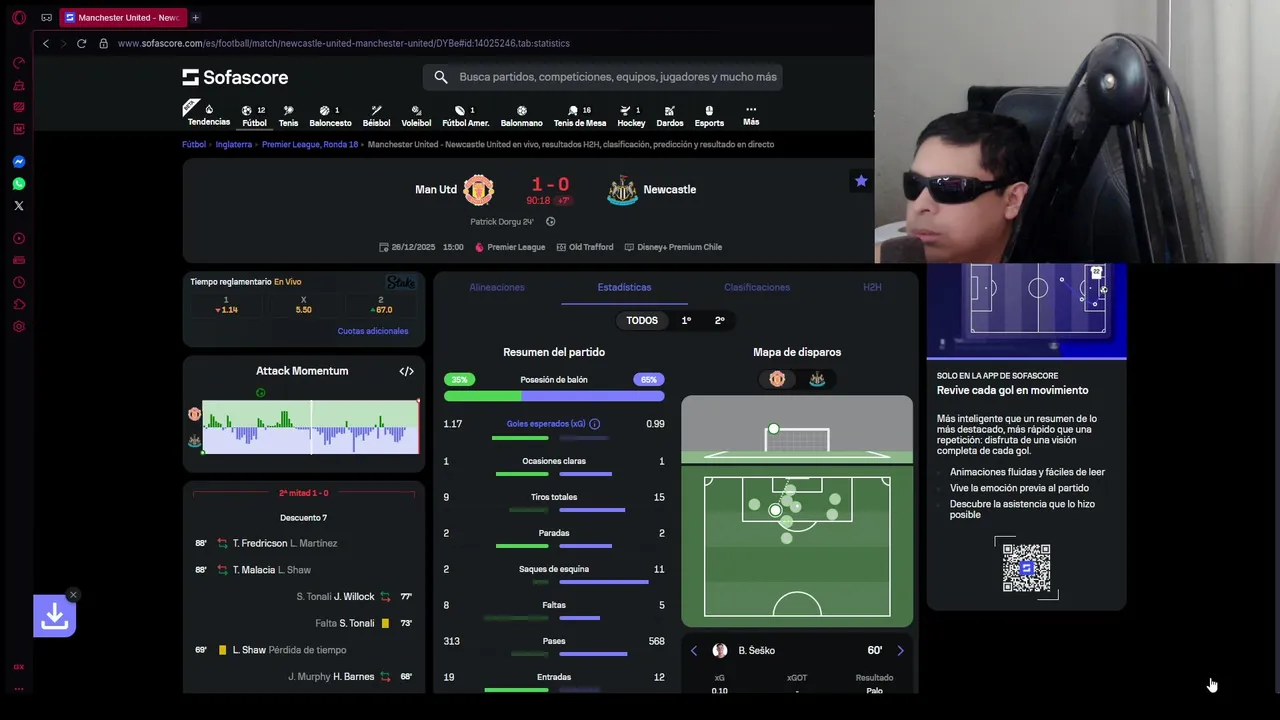Viewport: 1280px width, 720px height.
Task: Show first half statistics (1º)
Action: [x=686, y=321]
